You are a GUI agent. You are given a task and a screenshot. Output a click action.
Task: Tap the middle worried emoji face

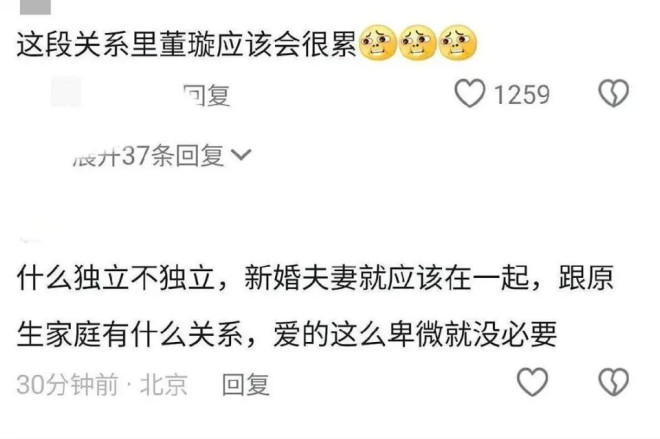coord(417,43)
